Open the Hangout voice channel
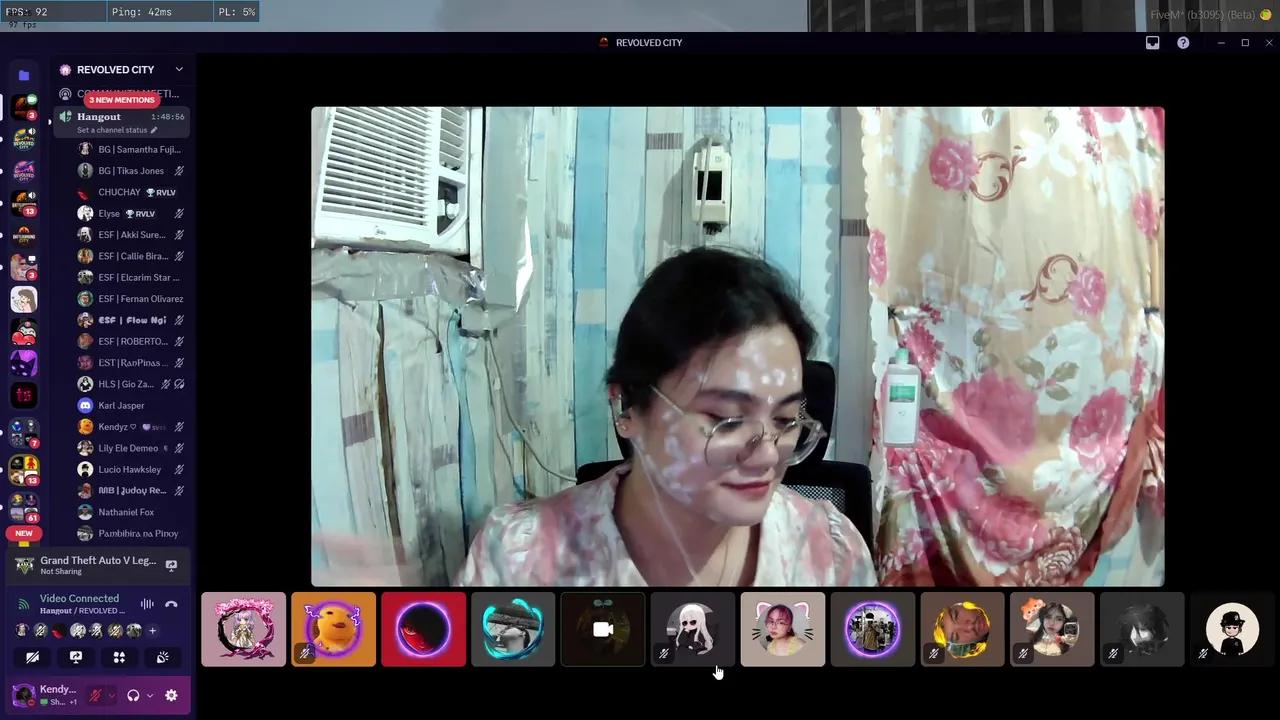 coord(121,122)
